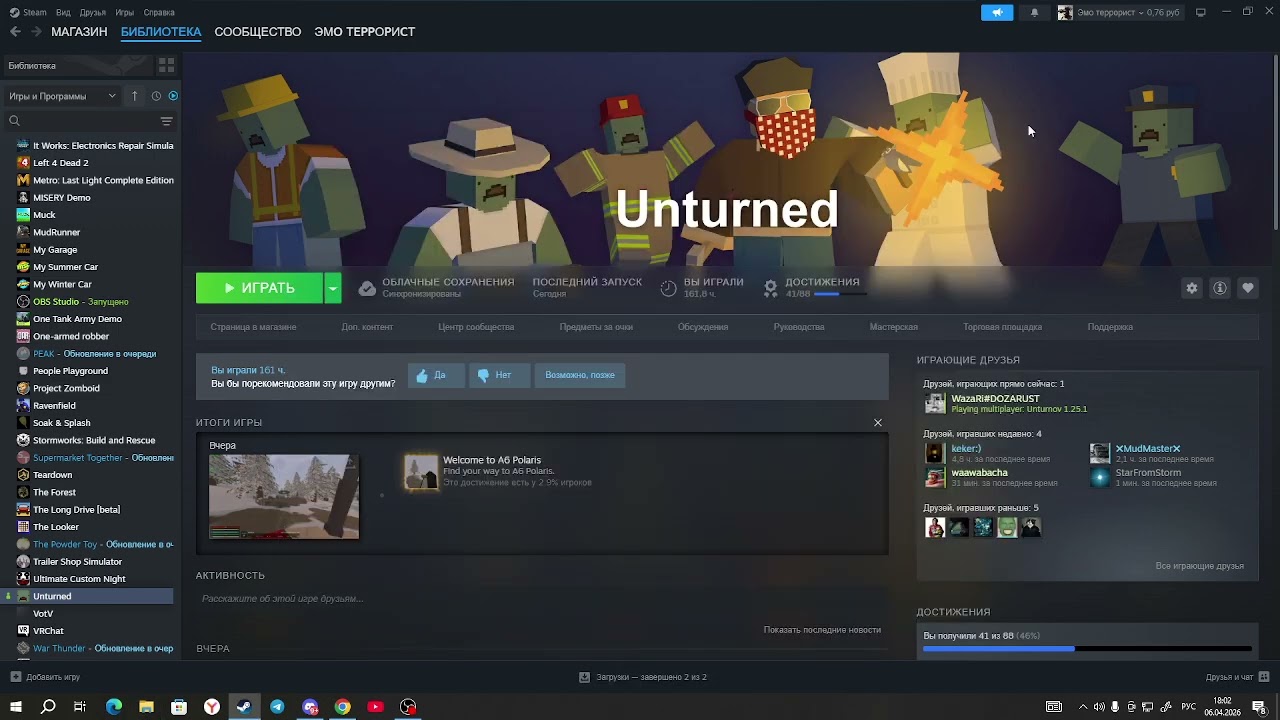Viewport: 1280px width, 720px height.
Task: Click the achievements progress bar 41 of 88
Action: tap(1087, 649)
